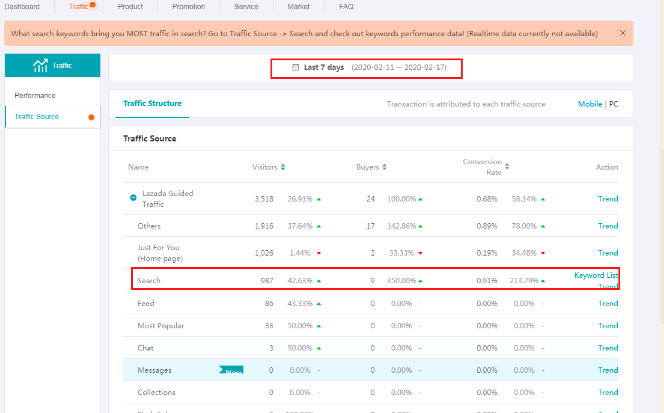Open Trend for Just For You row

point(608,253)
